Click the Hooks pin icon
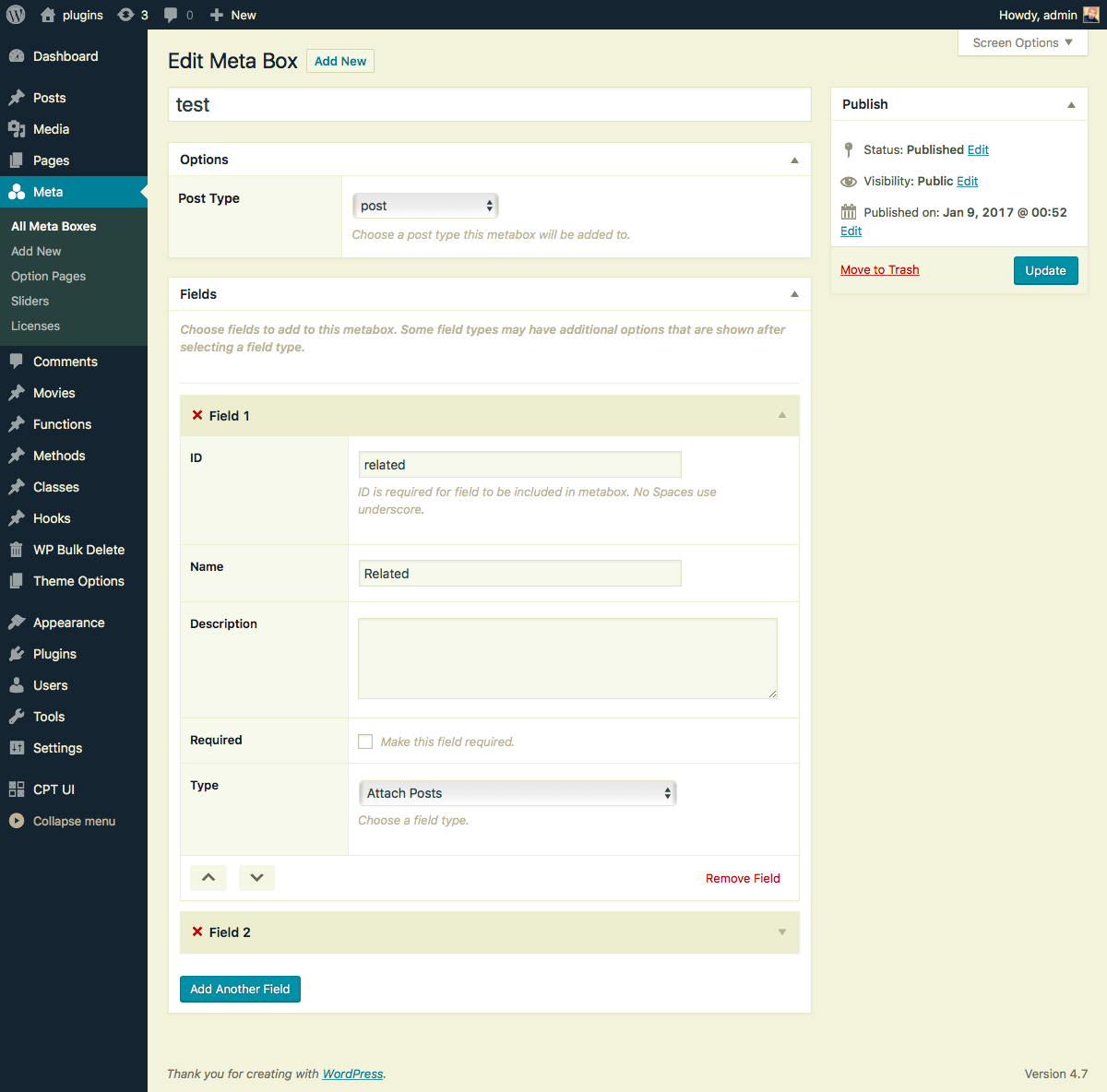Viewport: 1107px width, 1092px height. [x=17, y=518]
